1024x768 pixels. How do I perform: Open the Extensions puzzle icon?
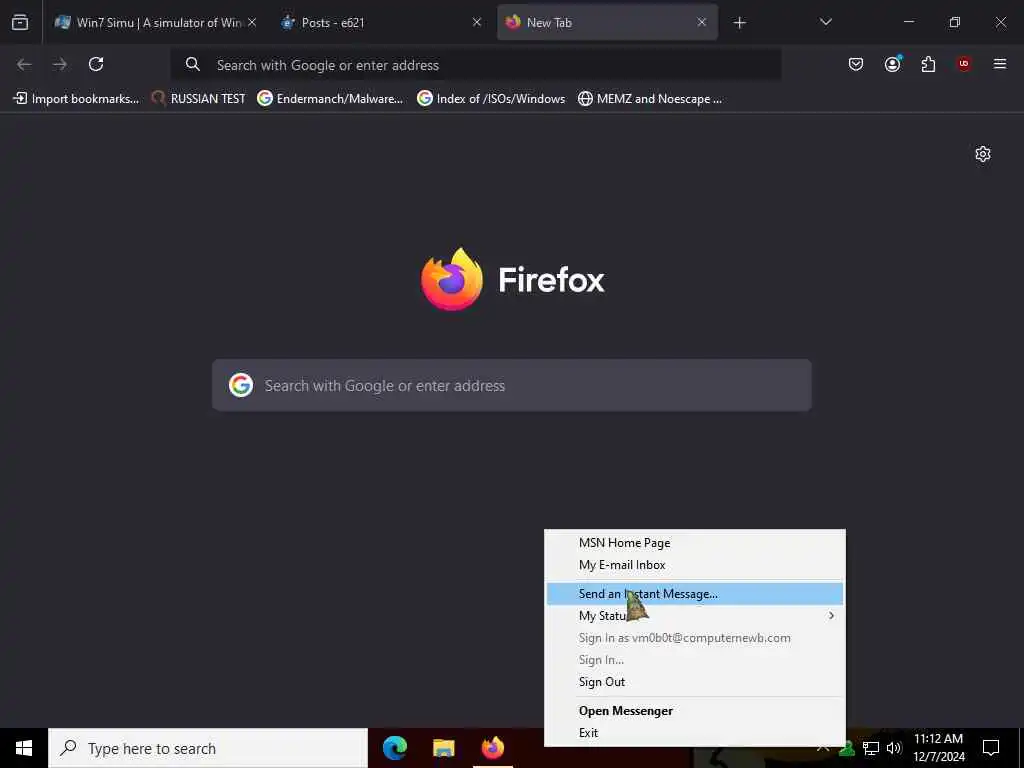click(928, 64)
